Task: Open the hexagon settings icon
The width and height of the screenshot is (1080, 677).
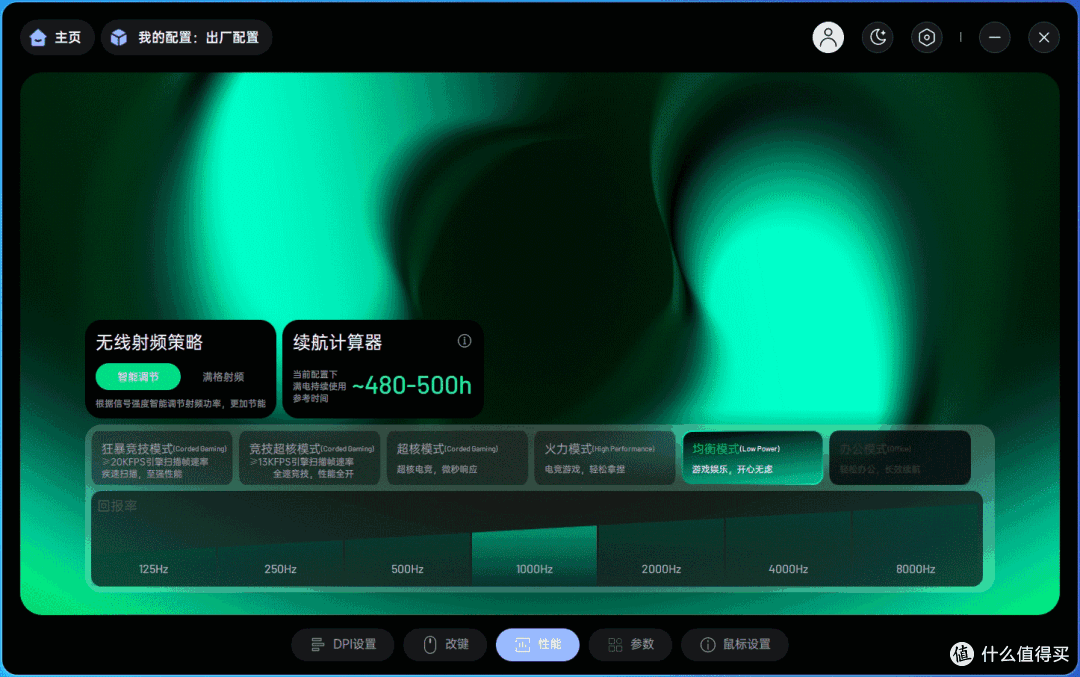Action: [926, 37]
